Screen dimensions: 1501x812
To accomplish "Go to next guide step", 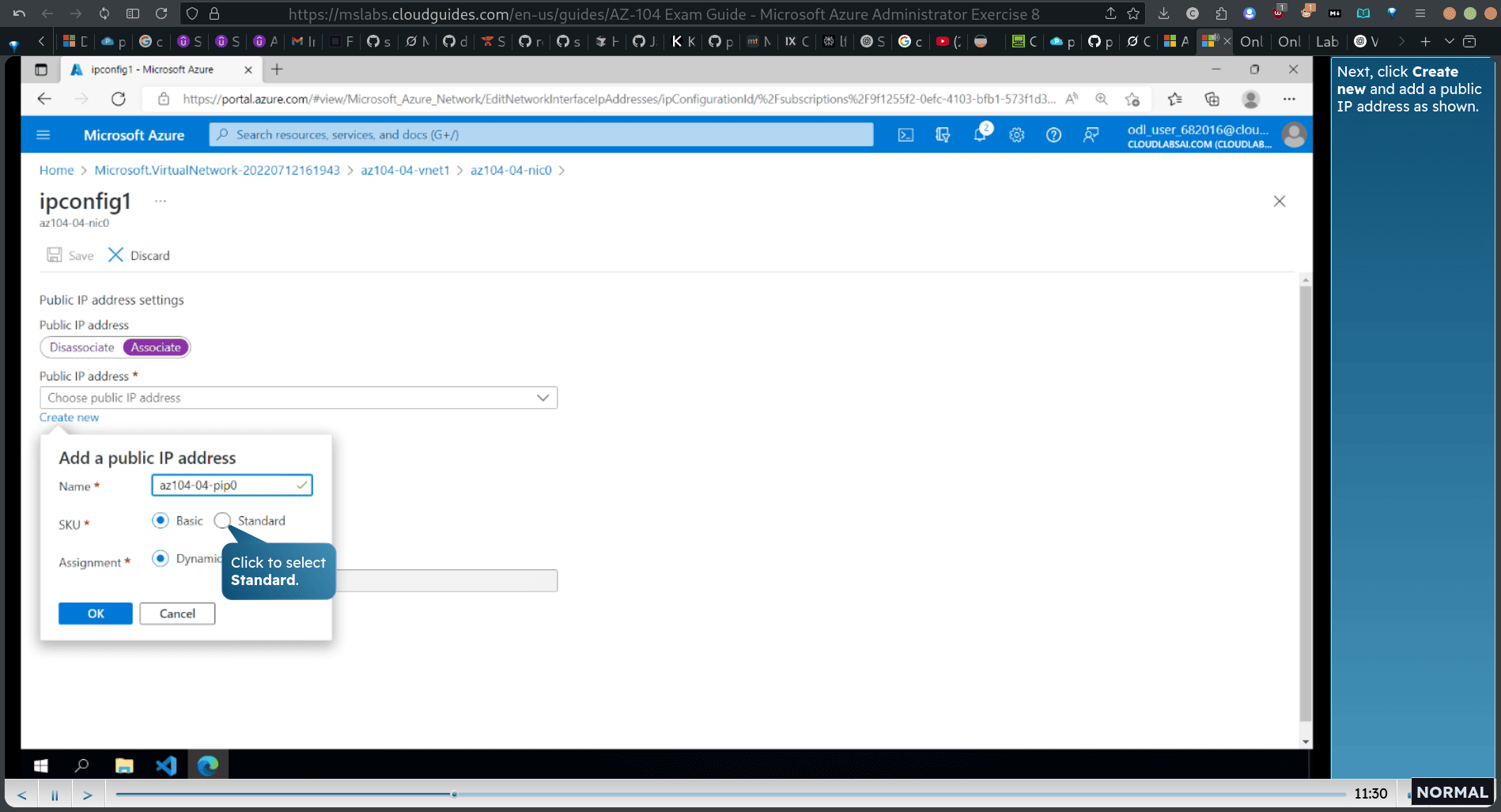I will coord(87,795).
